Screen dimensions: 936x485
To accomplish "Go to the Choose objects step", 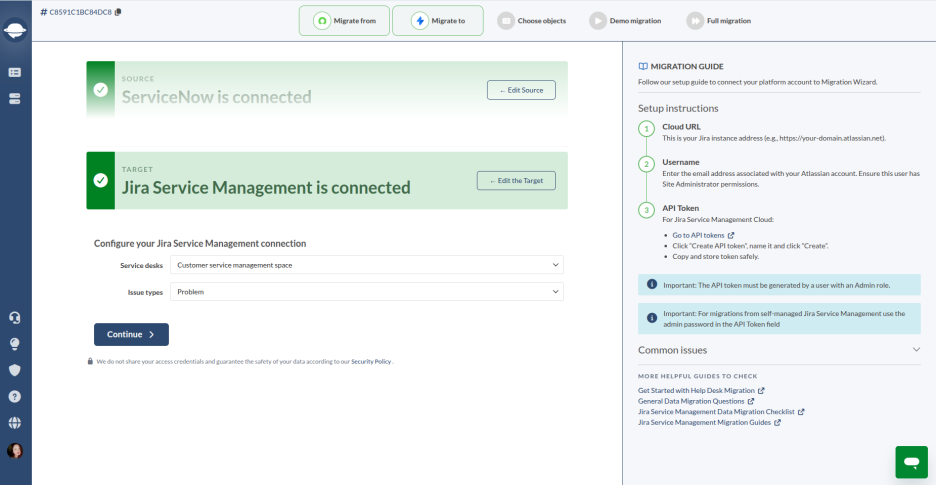I will [x=532, y=21].
